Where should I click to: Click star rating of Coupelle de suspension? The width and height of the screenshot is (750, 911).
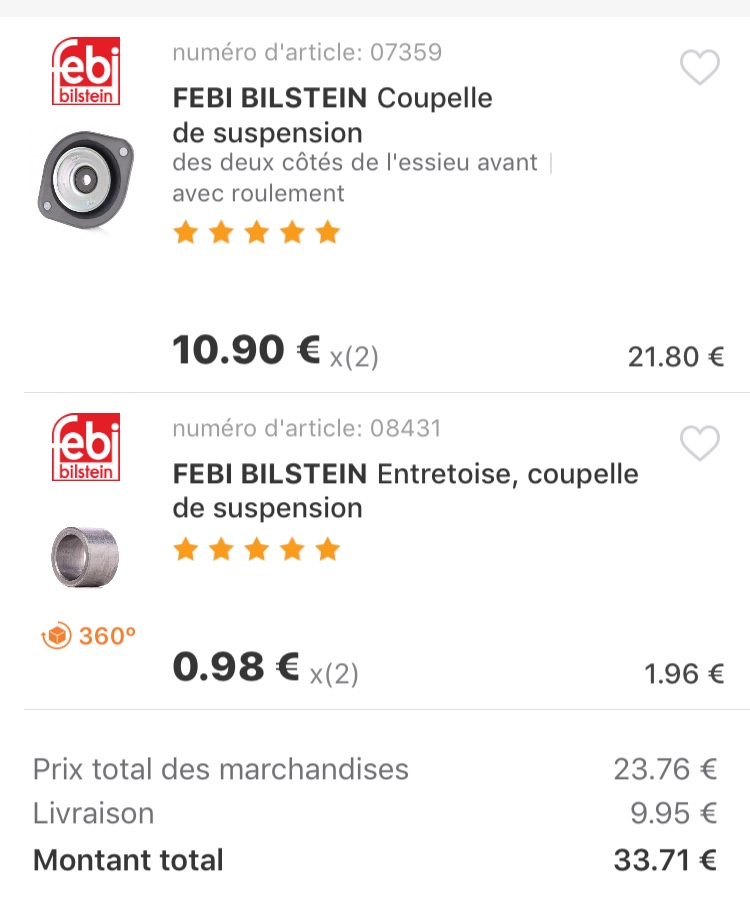(256, 234)
